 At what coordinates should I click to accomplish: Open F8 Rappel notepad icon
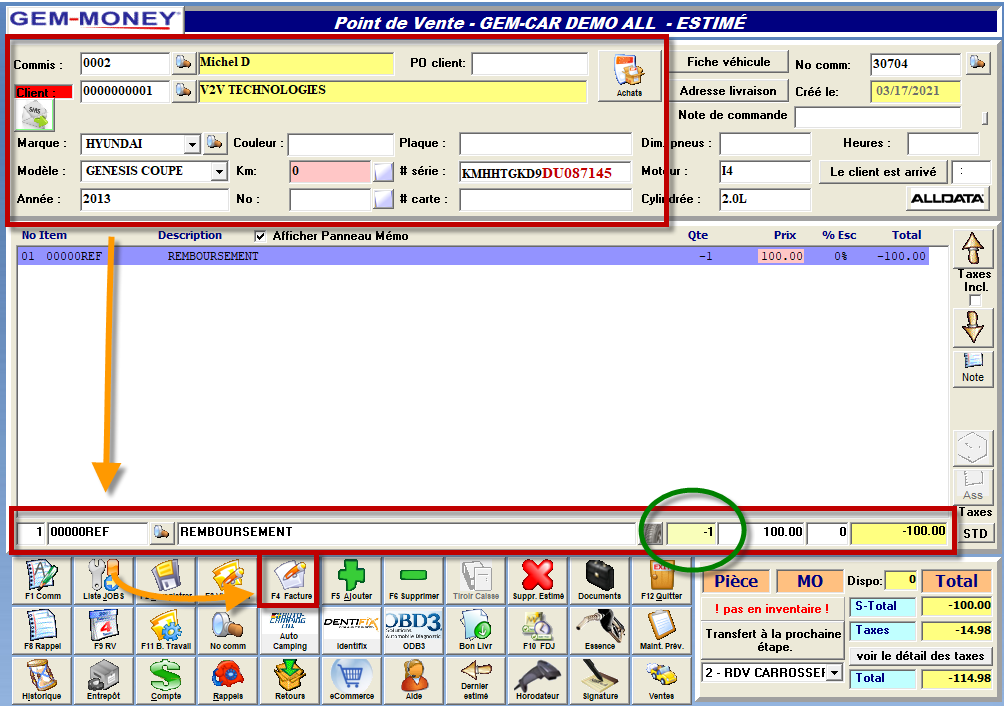(x=42, y=629)
